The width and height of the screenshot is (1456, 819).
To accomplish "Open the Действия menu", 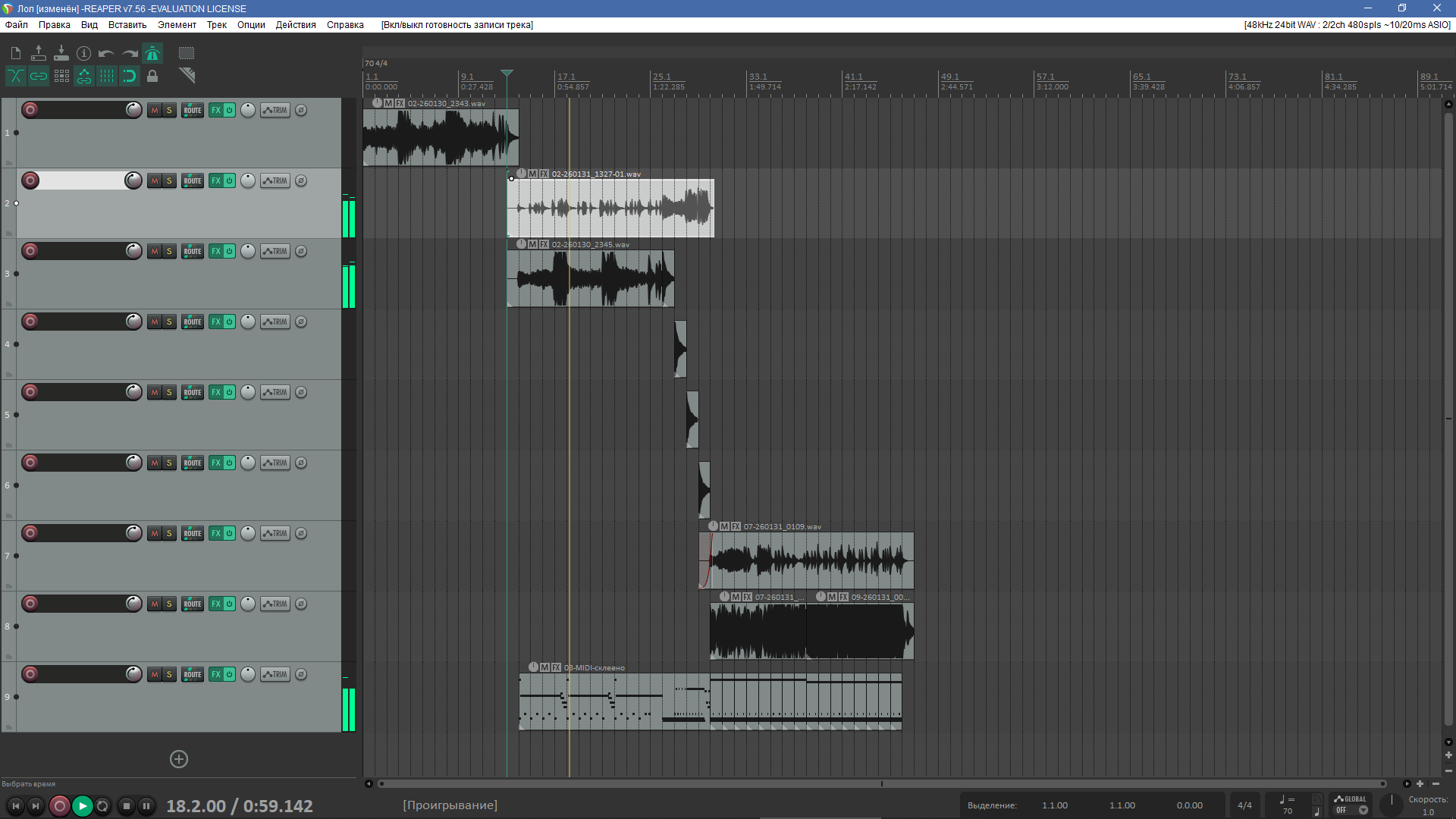I will tap(295, 25).
